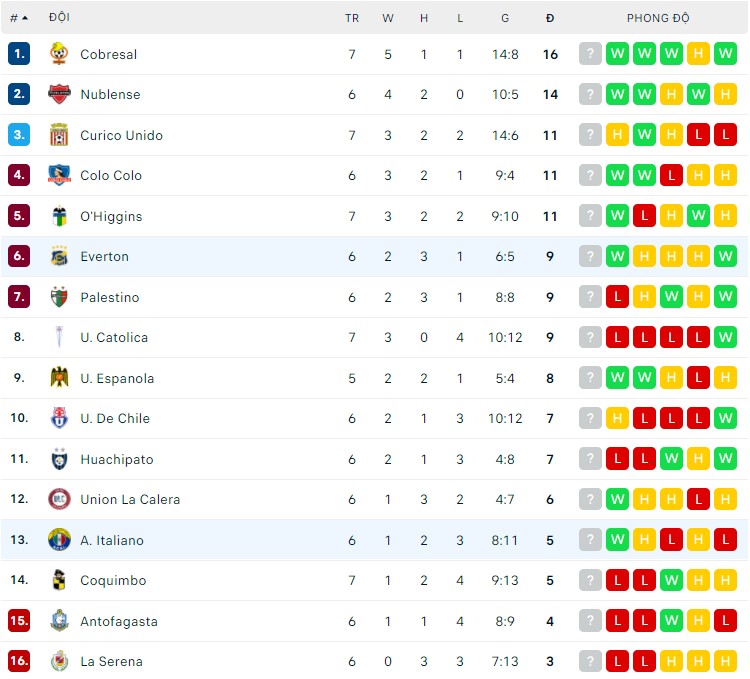Click the ĐỘI column header

pos(59,18)
